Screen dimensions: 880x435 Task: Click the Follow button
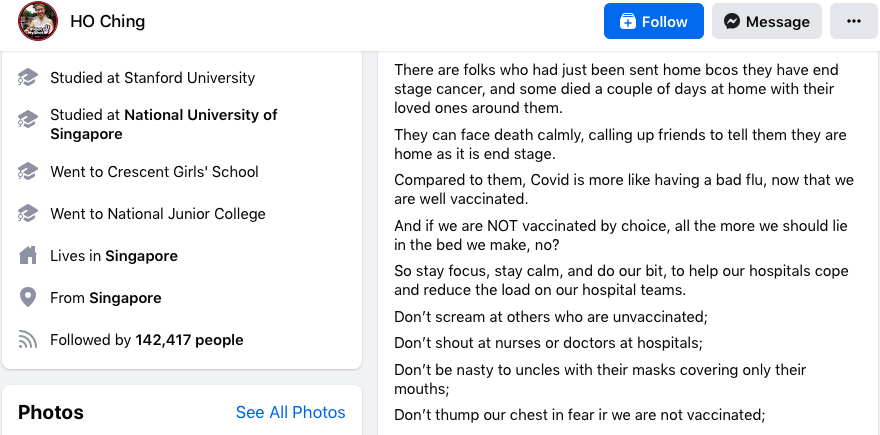coord(653,21)
